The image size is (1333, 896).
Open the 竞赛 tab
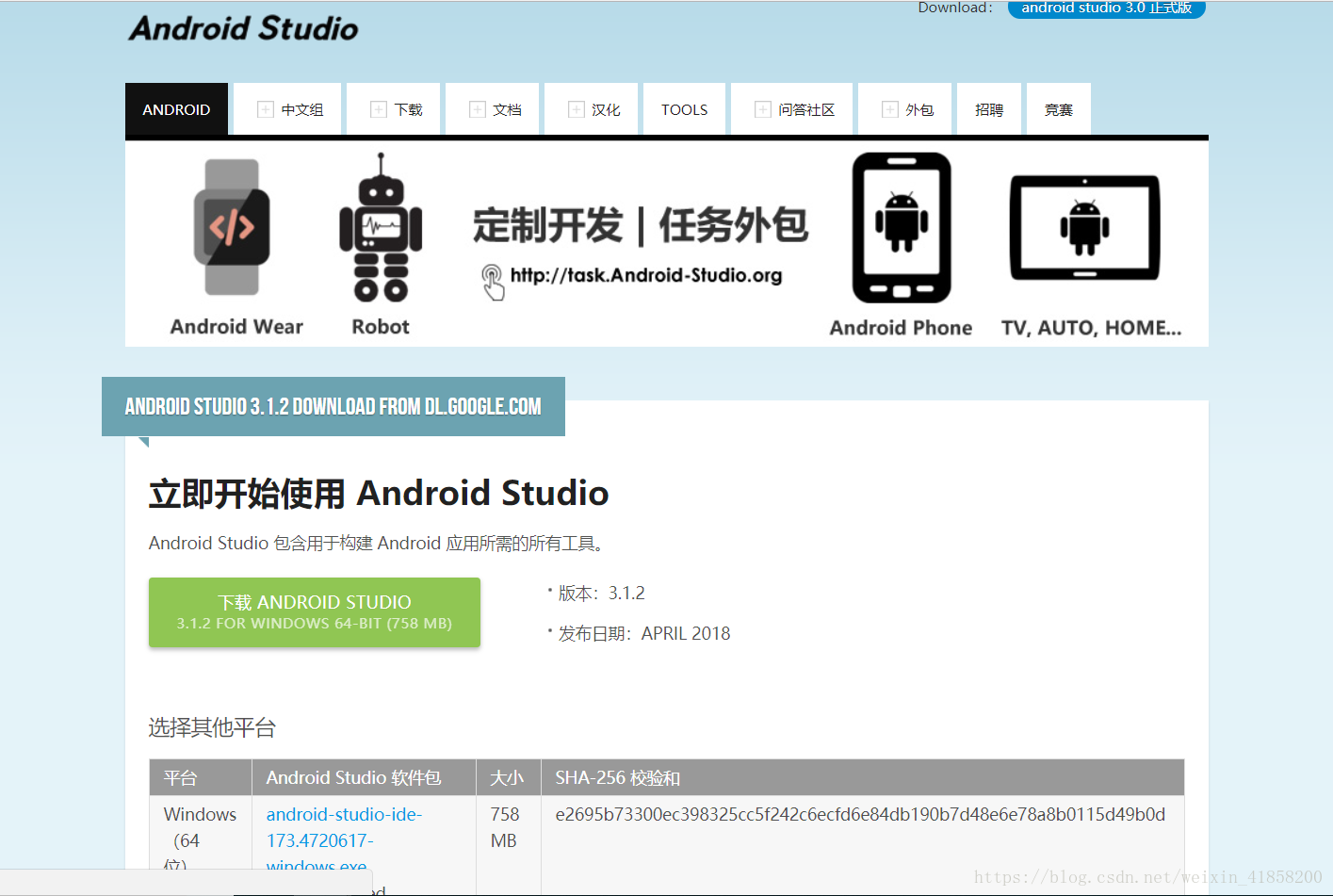pos(1059,109)
